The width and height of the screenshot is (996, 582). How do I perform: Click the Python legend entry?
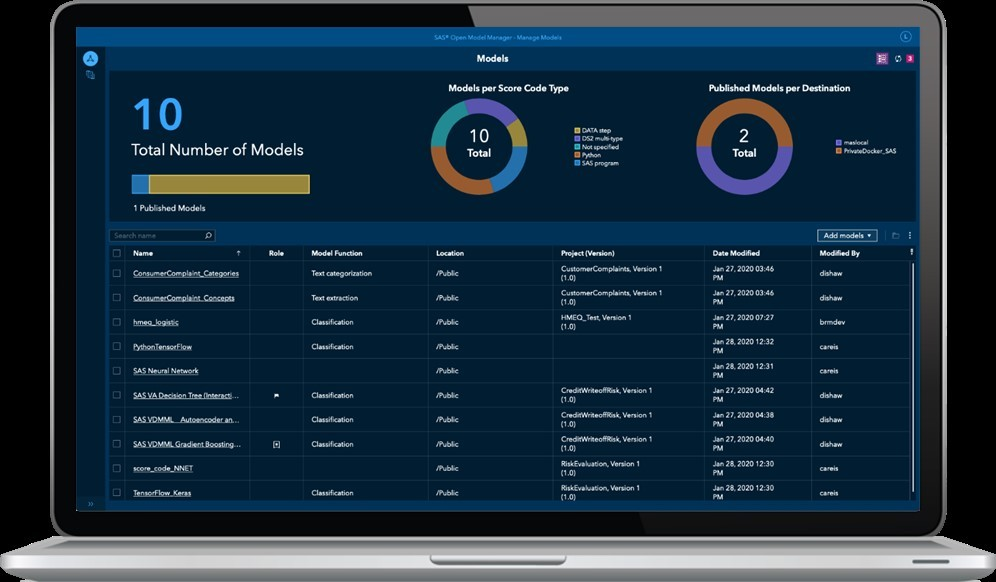[588, 155]
